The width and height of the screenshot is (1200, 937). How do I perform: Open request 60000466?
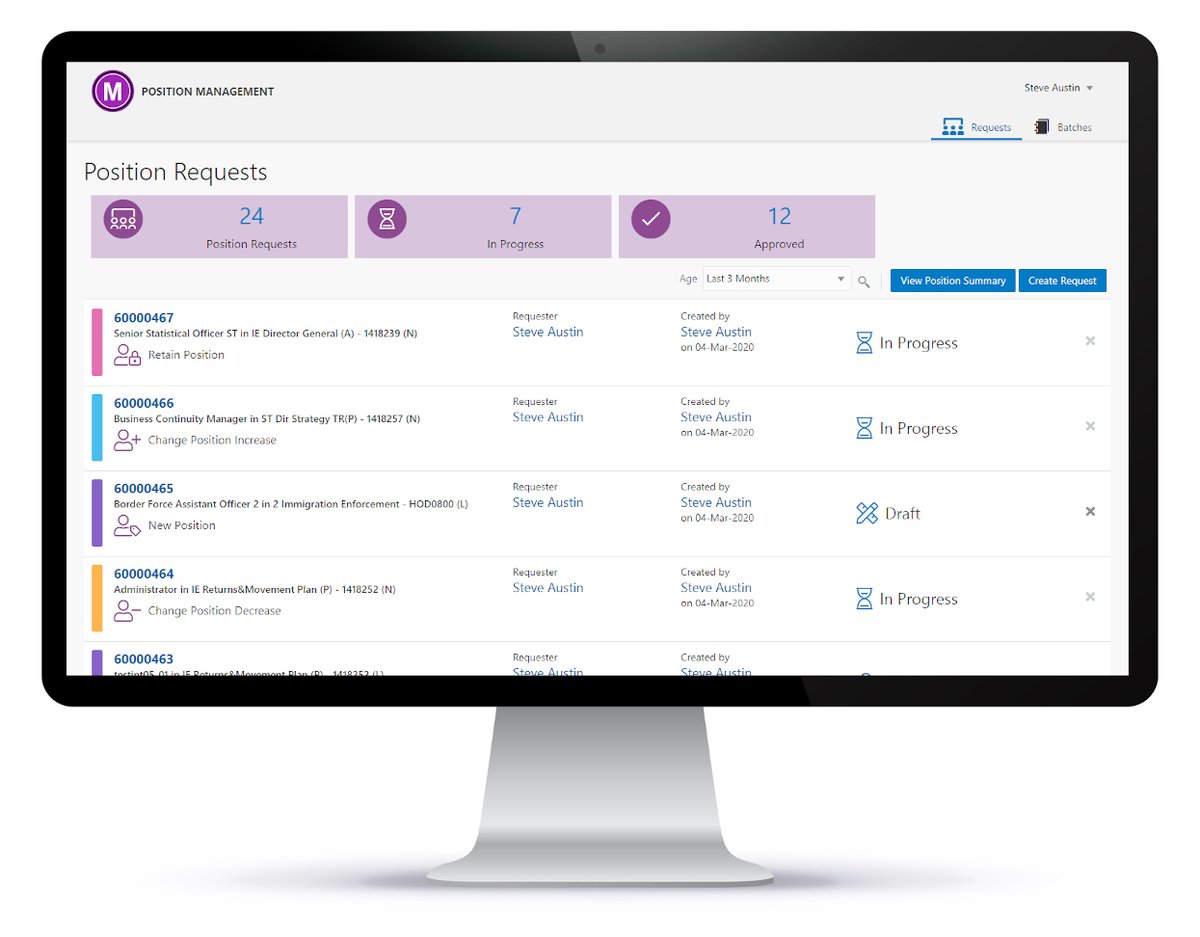(144, 403)
